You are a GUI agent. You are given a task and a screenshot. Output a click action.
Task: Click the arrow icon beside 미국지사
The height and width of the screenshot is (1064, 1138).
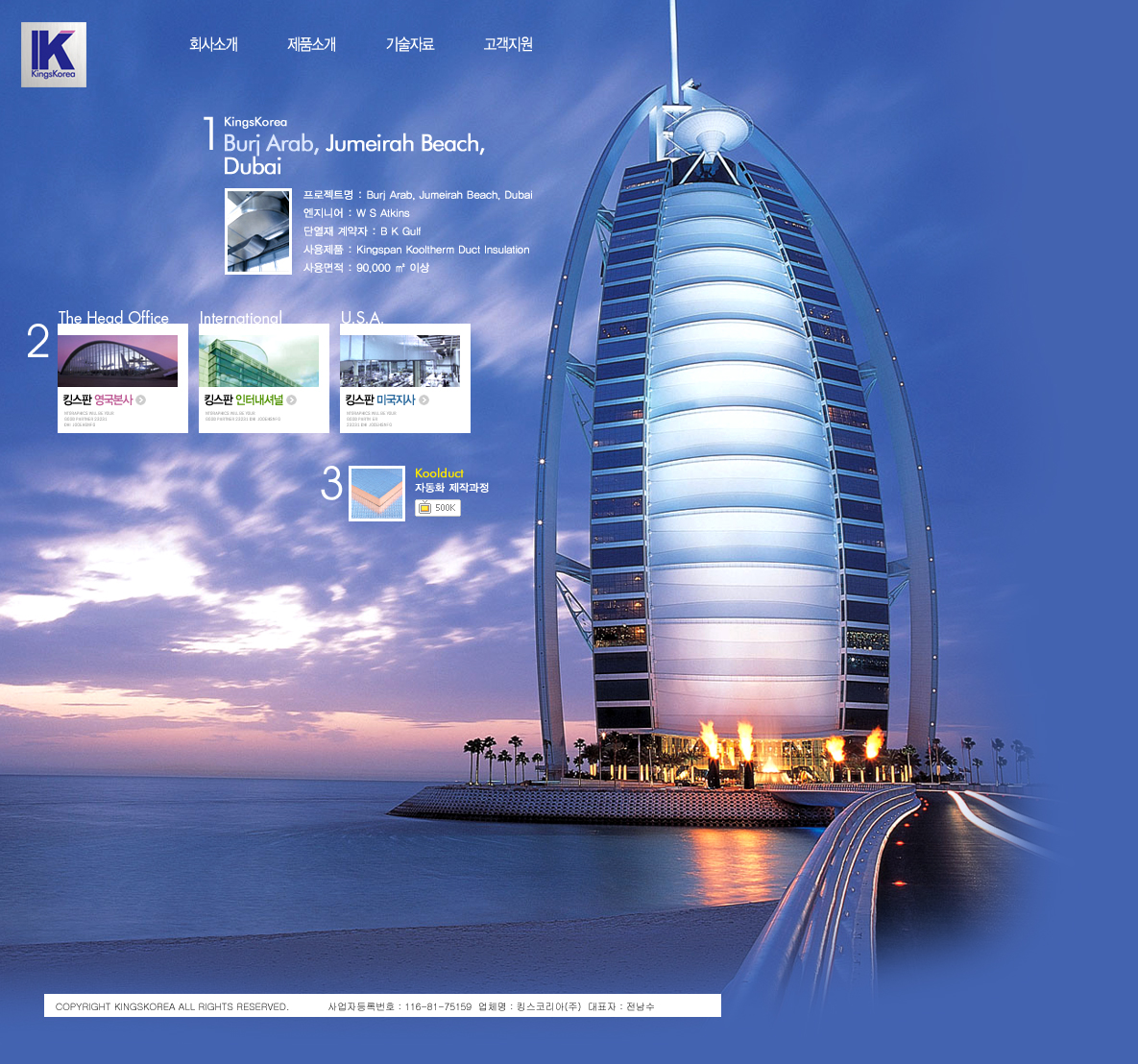[424, 400]
